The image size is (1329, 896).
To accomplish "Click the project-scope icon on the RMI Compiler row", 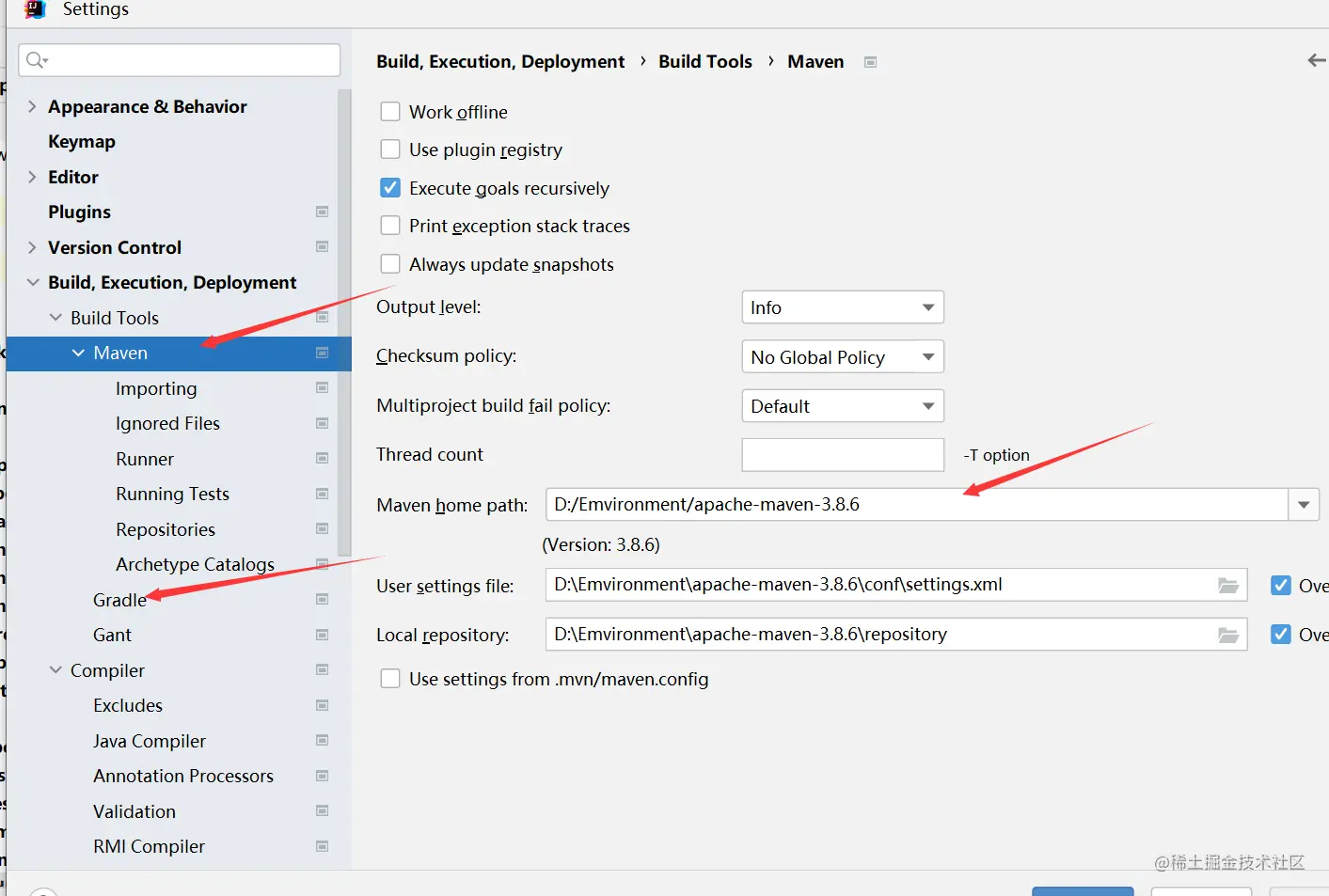I will [x=323, y=846].
